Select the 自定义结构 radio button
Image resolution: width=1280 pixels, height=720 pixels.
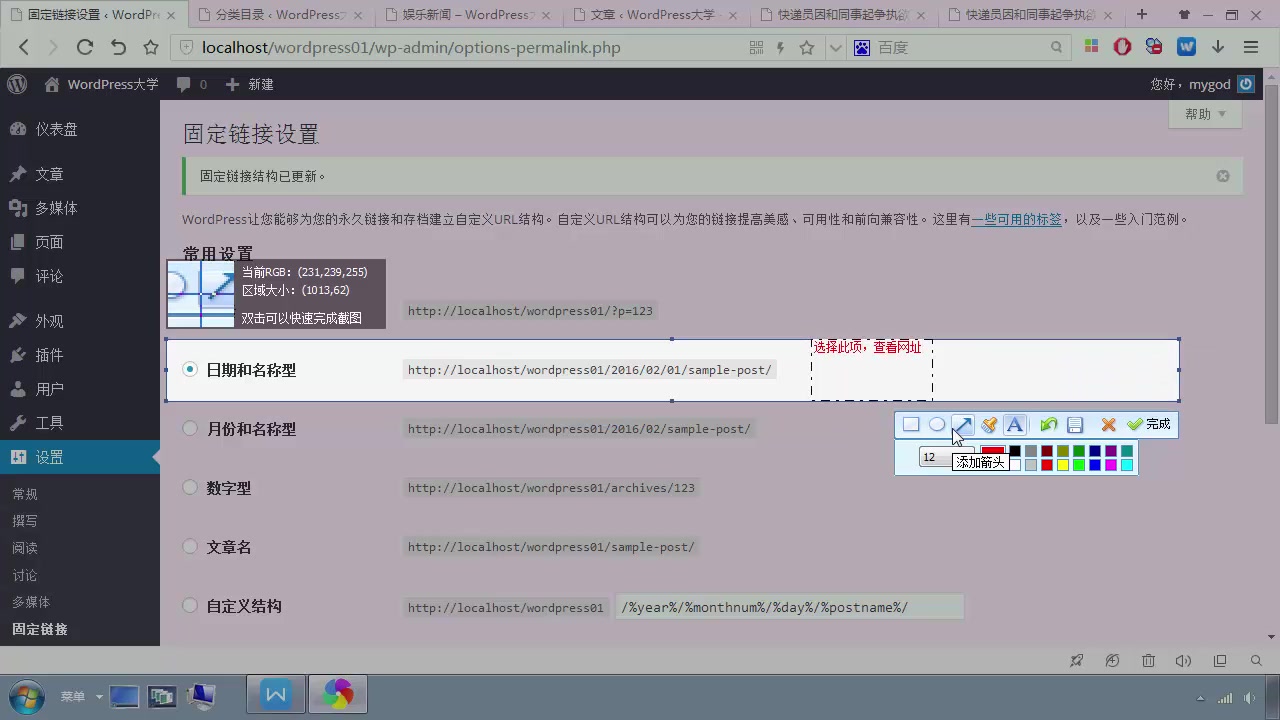point(190,606)
